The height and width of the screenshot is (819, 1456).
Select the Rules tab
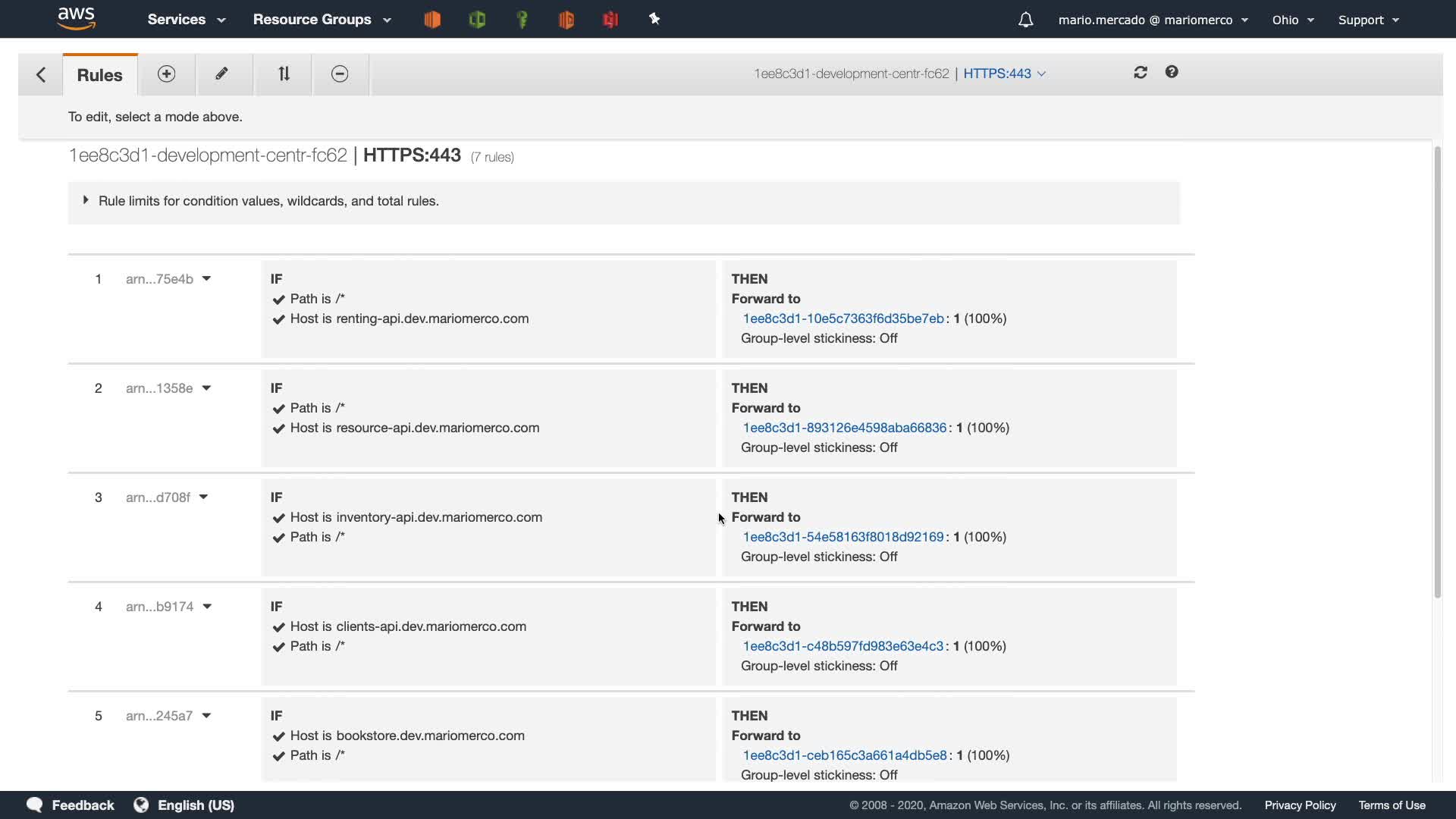click(99, 75)
